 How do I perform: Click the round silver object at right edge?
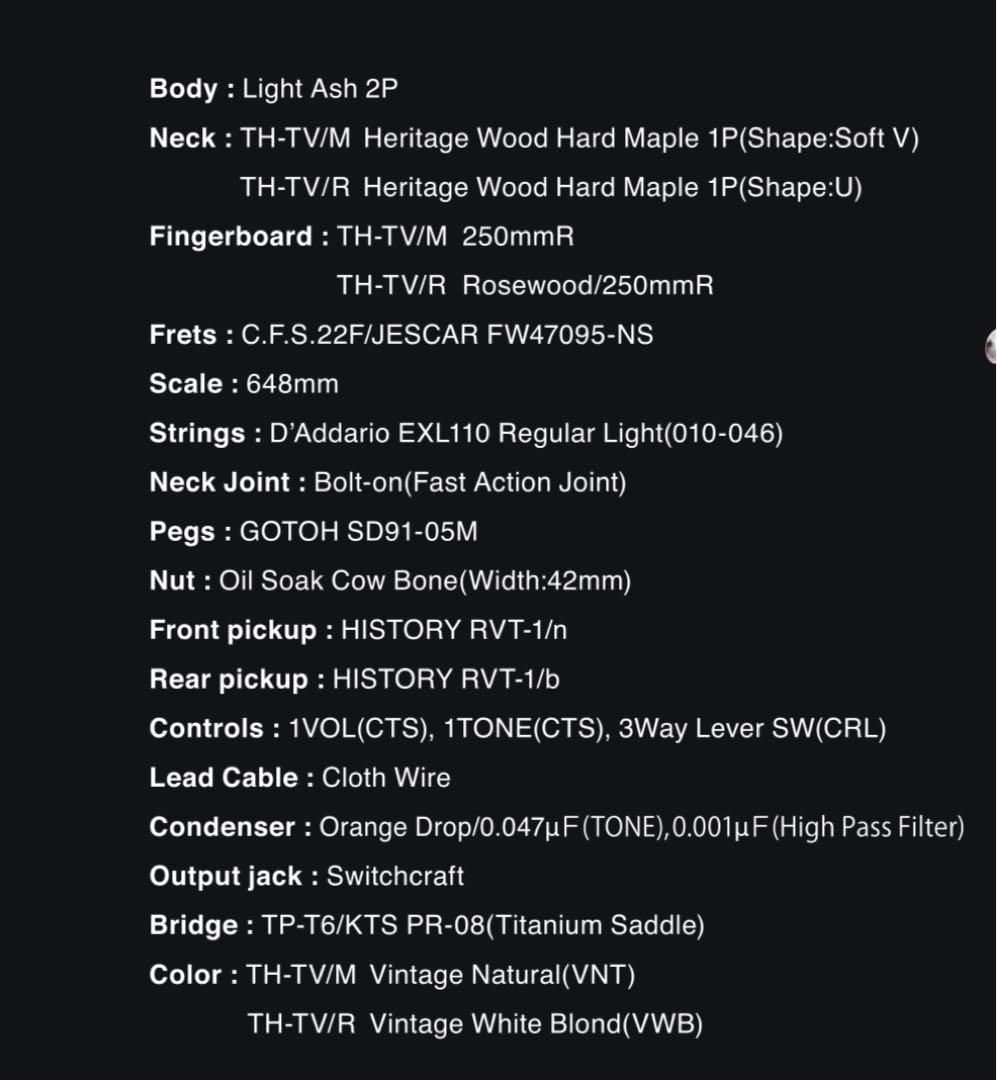pos(990,346)
